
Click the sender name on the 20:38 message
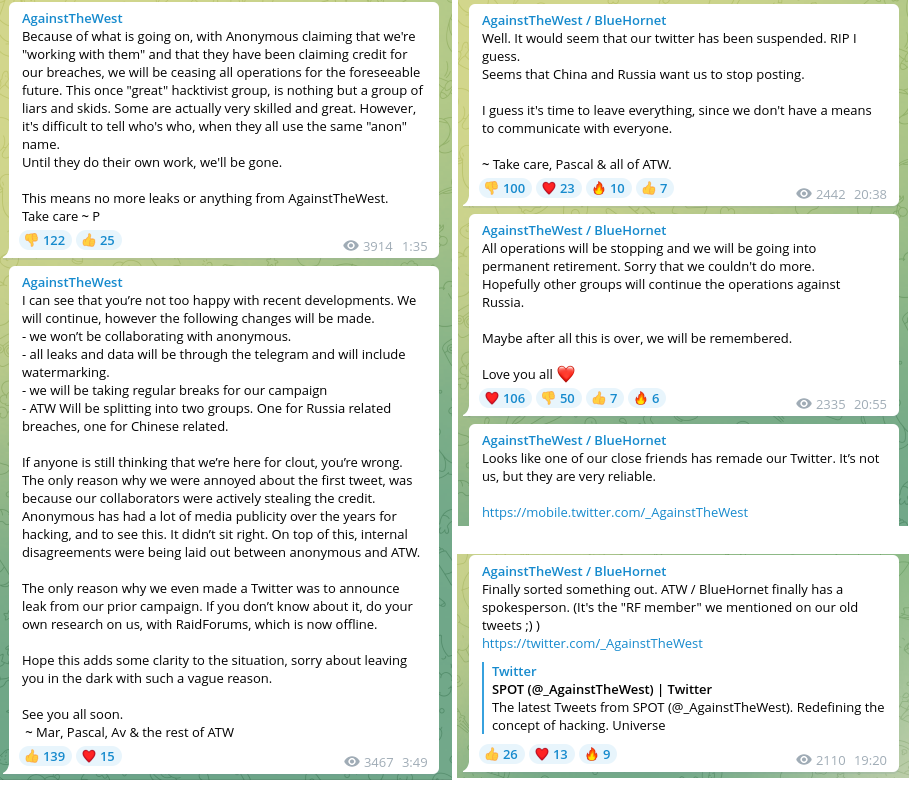[574, 20]
